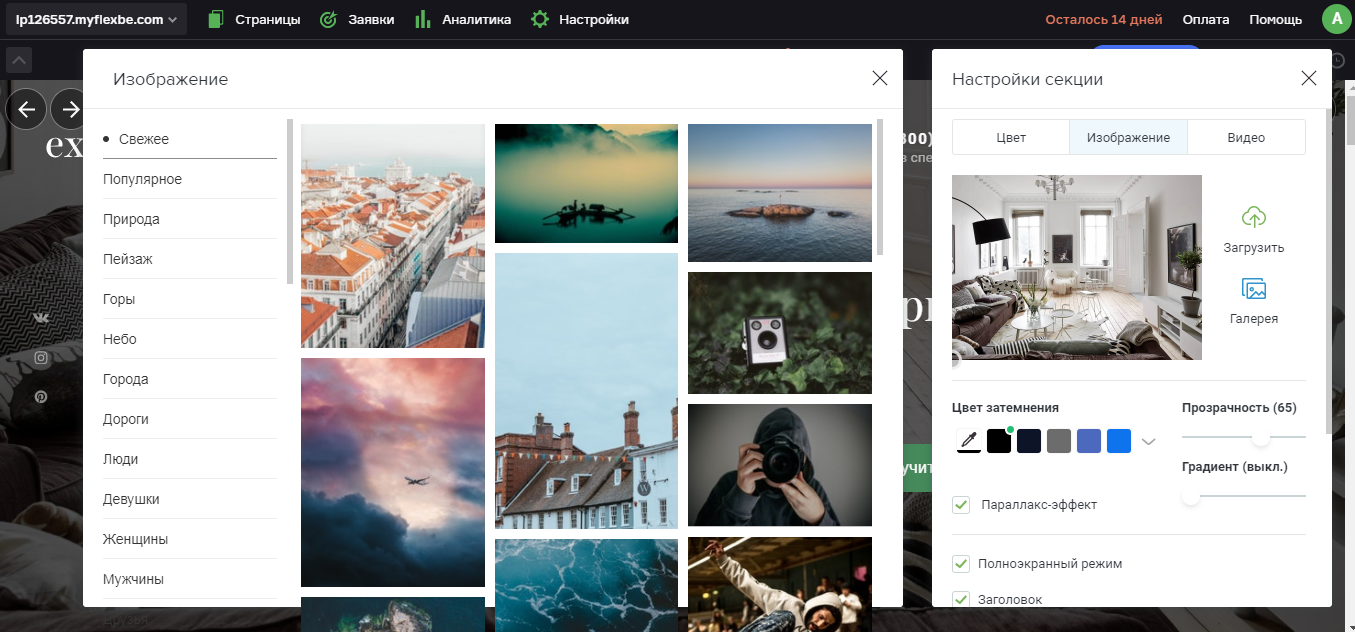Pick the city rooftops aerial photo
Screen dimensions: 1355x632
(x=393, y=236)
